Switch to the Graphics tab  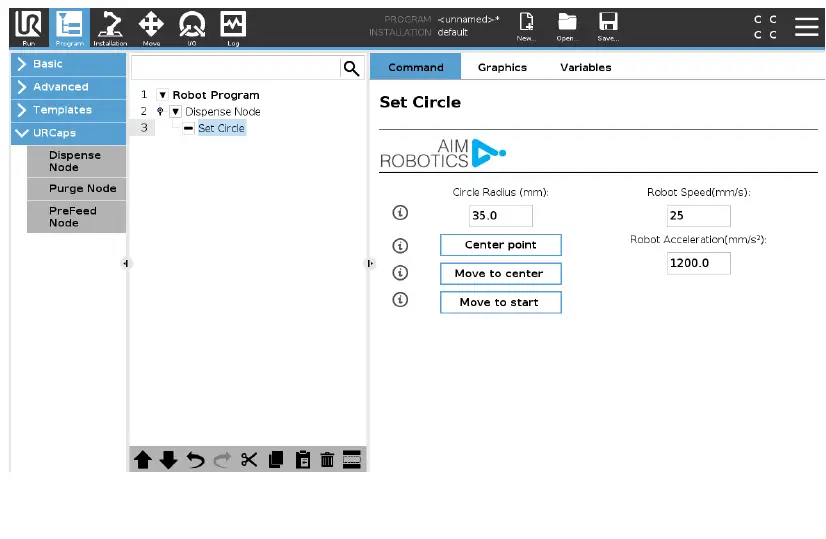(x=502, y=67)
